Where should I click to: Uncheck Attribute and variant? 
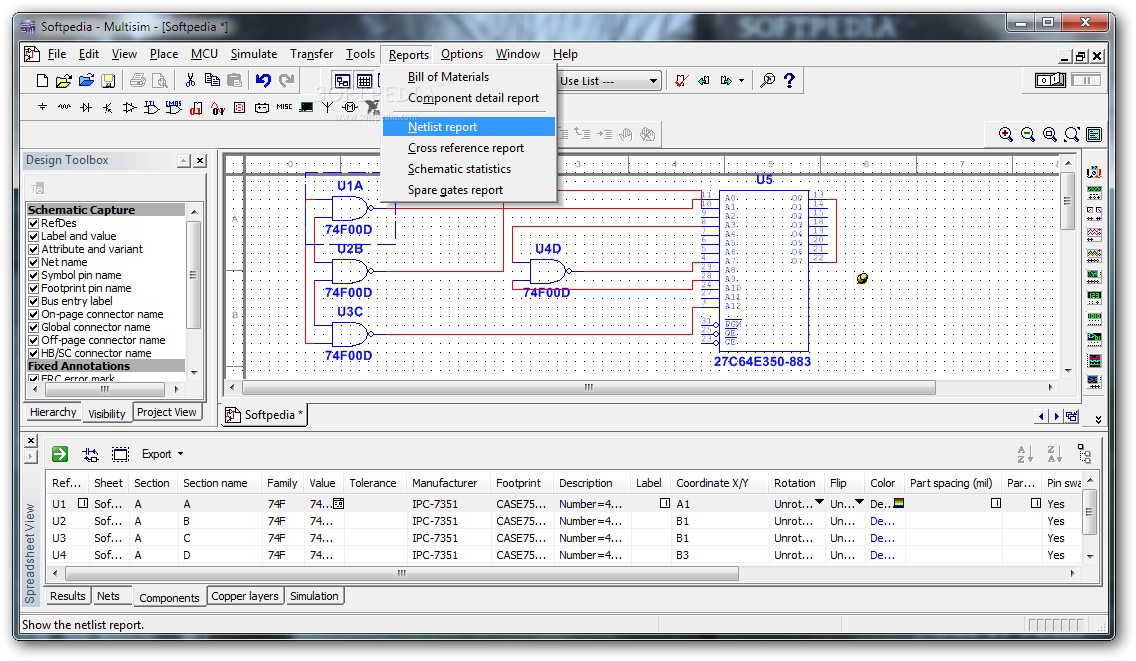click(x=33, y=249)
